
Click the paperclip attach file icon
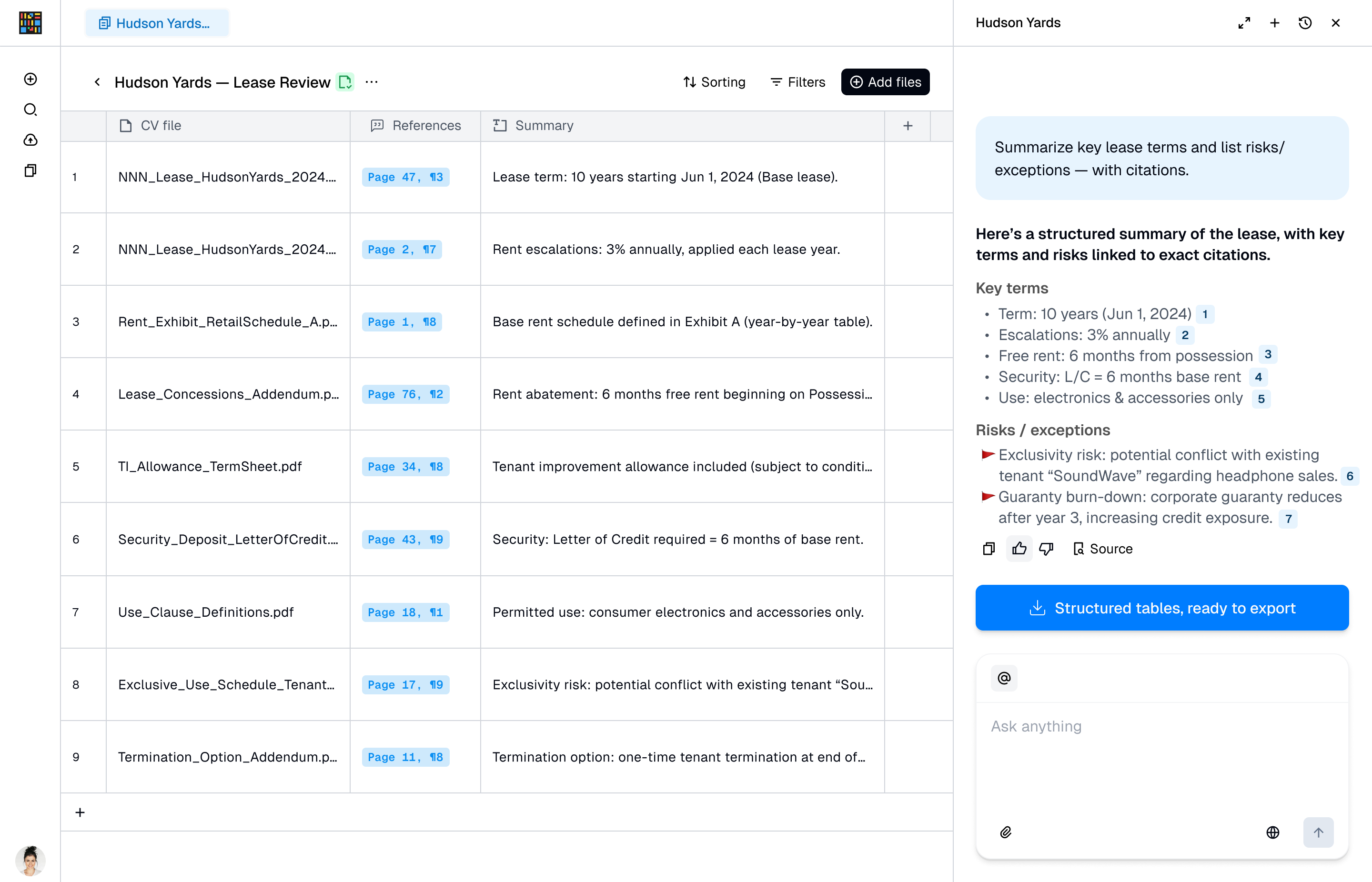tap(1005, 832)
